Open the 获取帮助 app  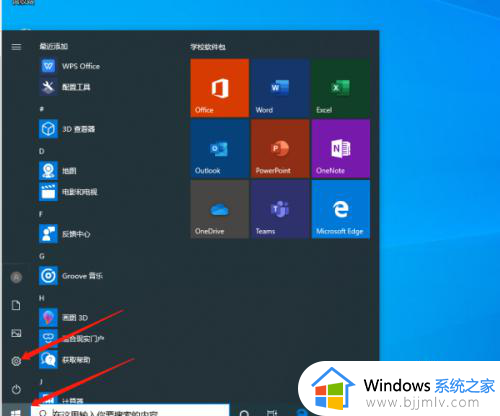coord(65,360)
